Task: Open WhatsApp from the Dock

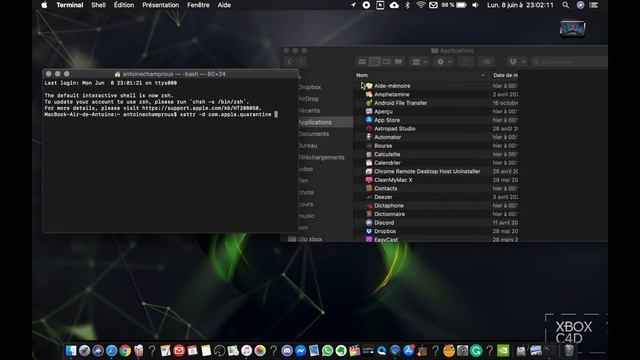Action: click(327, 351)
